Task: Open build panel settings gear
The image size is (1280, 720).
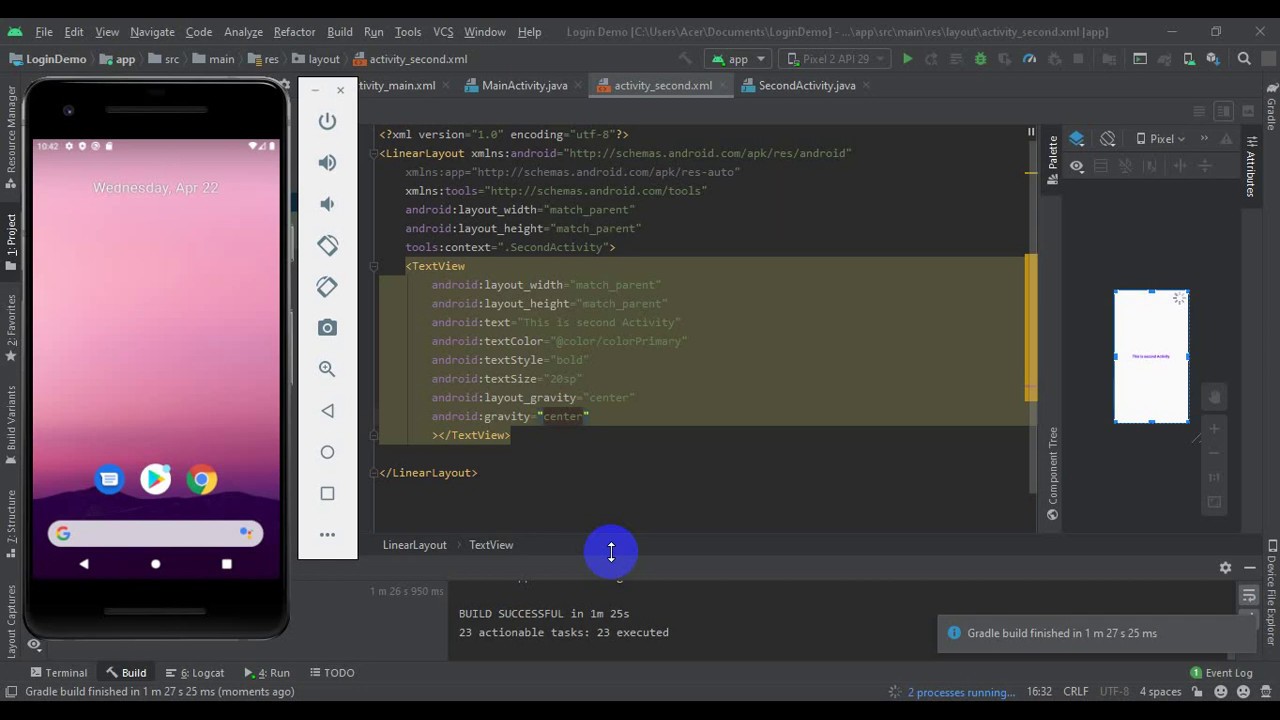Action: tap(1225, 568)
